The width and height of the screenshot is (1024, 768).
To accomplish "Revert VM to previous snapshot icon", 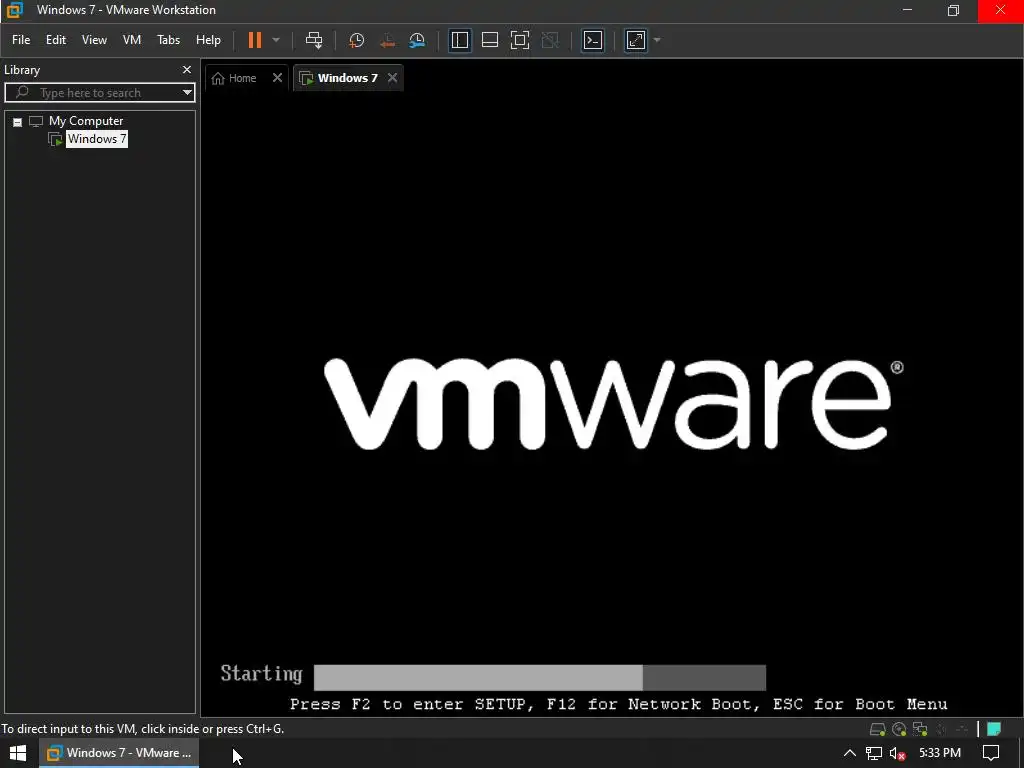I will 387,40.
